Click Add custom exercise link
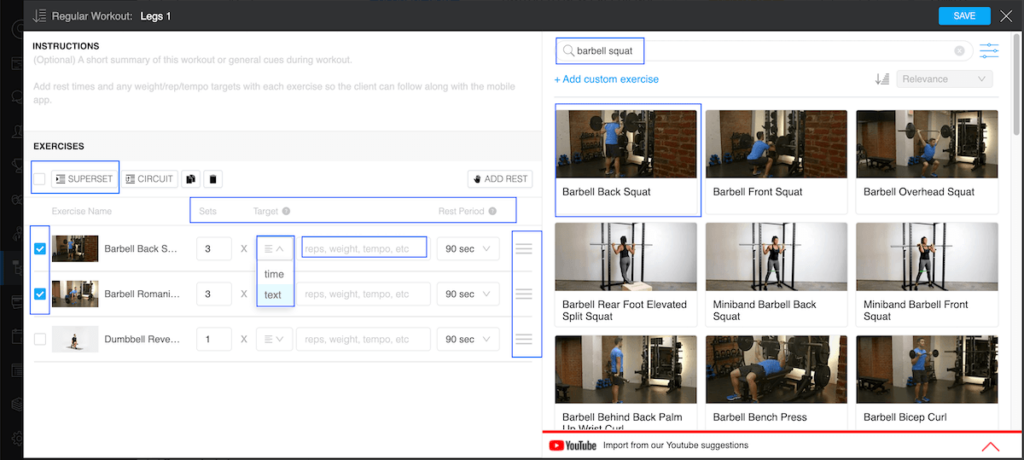Viewport: 1024px width, 460px height. tap(606, 79)
